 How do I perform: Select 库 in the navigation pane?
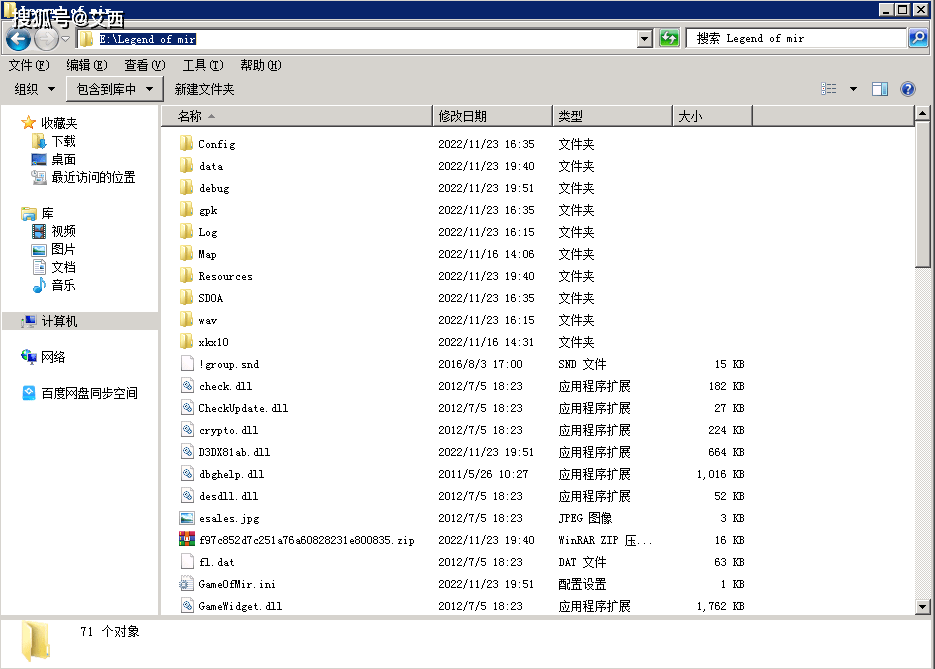(x=47, y=213)
